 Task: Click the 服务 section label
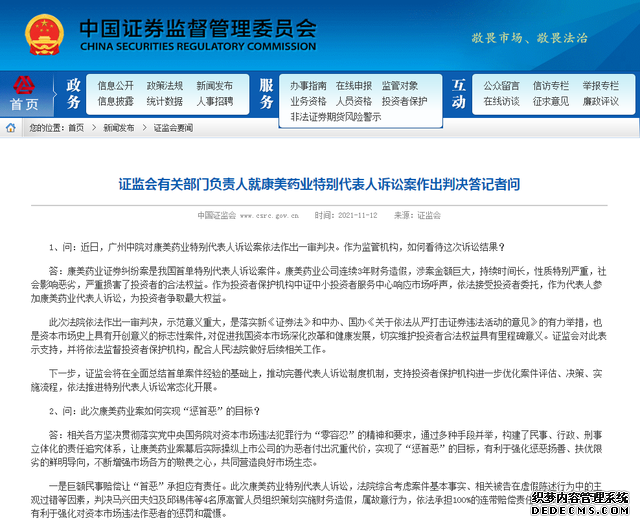click(266, 93)
